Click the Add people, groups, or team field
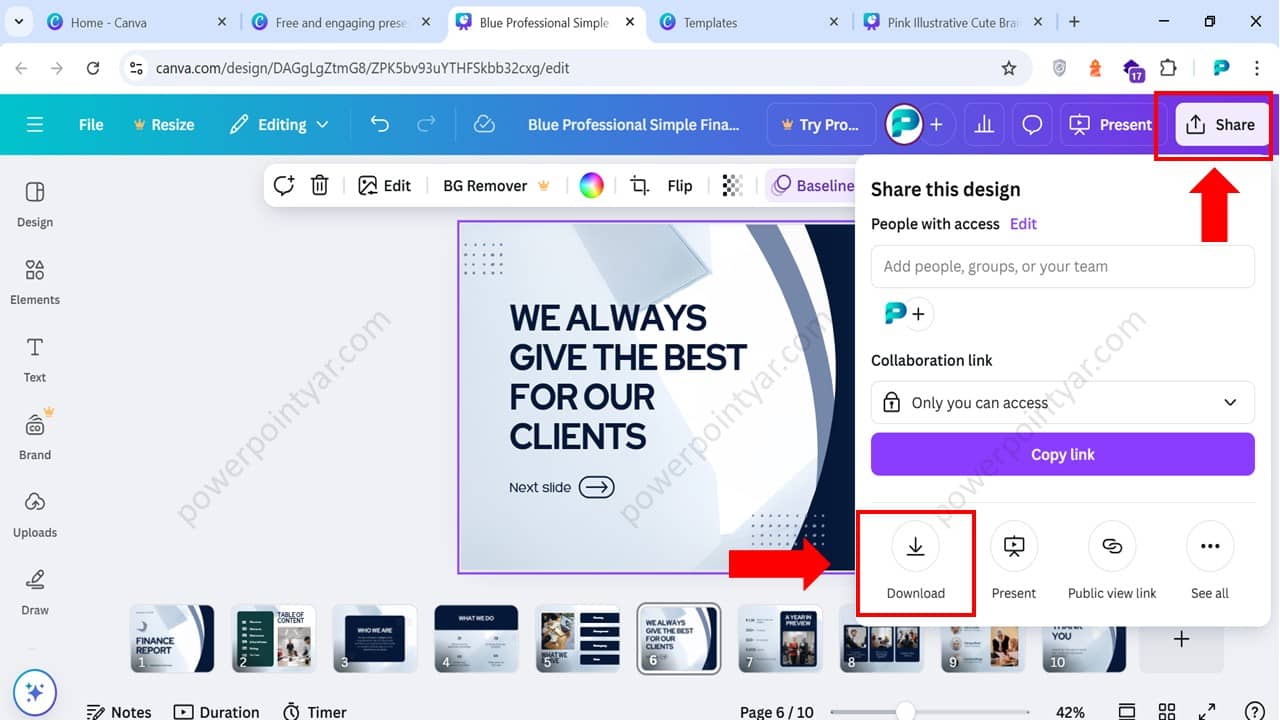 pyautogui.click(x=1063, y=266)
